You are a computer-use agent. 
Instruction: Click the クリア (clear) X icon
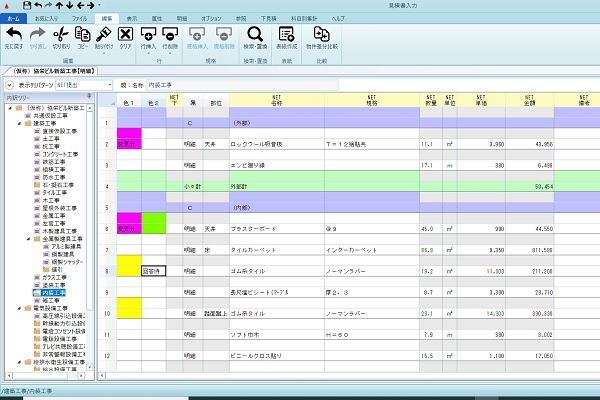[x=126, y=34]
